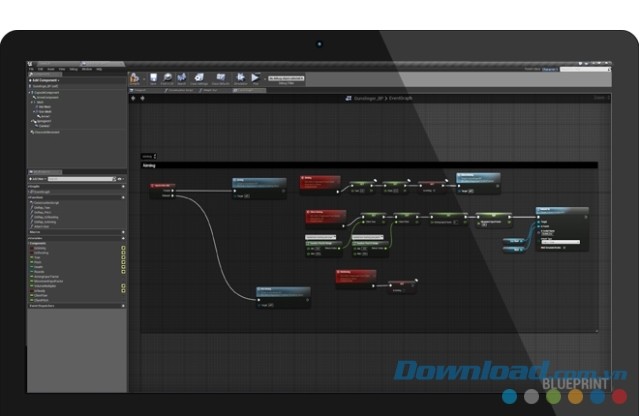Open the Edit menu
639x416 pixels.
tap(40, 69)
